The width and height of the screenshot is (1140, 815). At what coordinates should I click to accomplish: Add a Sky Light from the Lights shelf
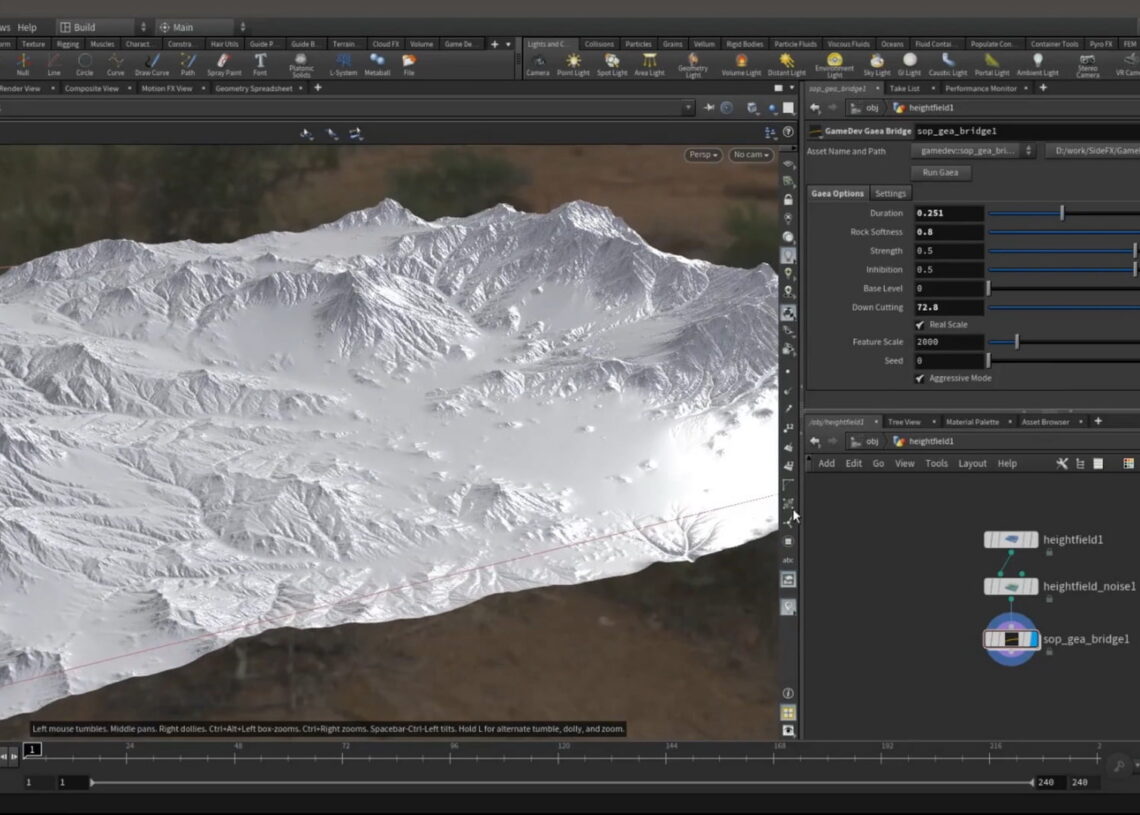876,65
